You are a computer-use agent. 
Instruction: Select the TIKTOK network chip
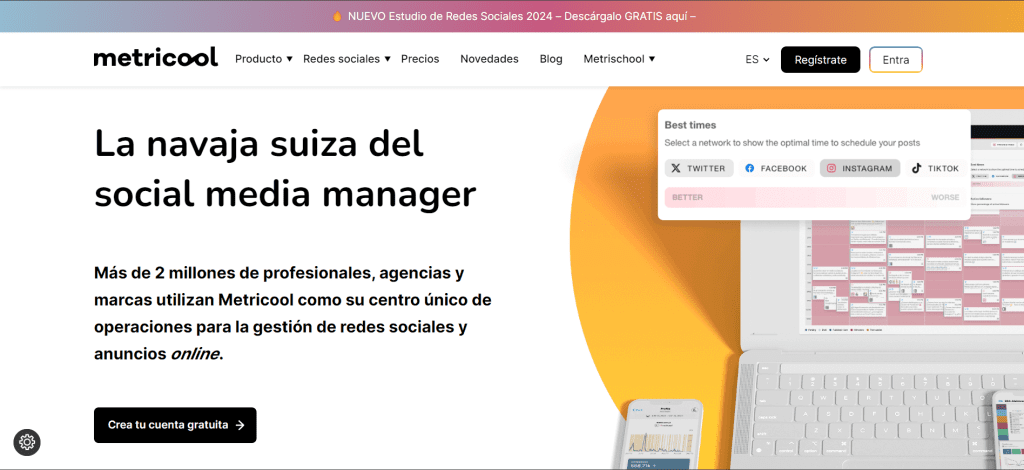pos(936,168)
